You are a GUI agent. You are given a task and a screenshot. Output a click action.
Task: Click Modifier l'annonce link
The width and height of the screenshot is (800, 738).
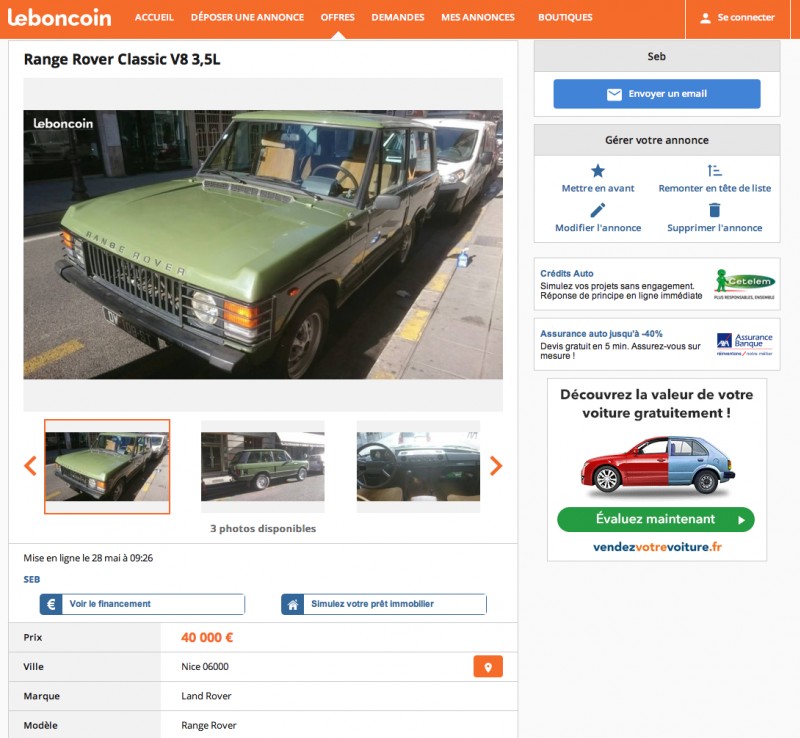pos(598,228)
